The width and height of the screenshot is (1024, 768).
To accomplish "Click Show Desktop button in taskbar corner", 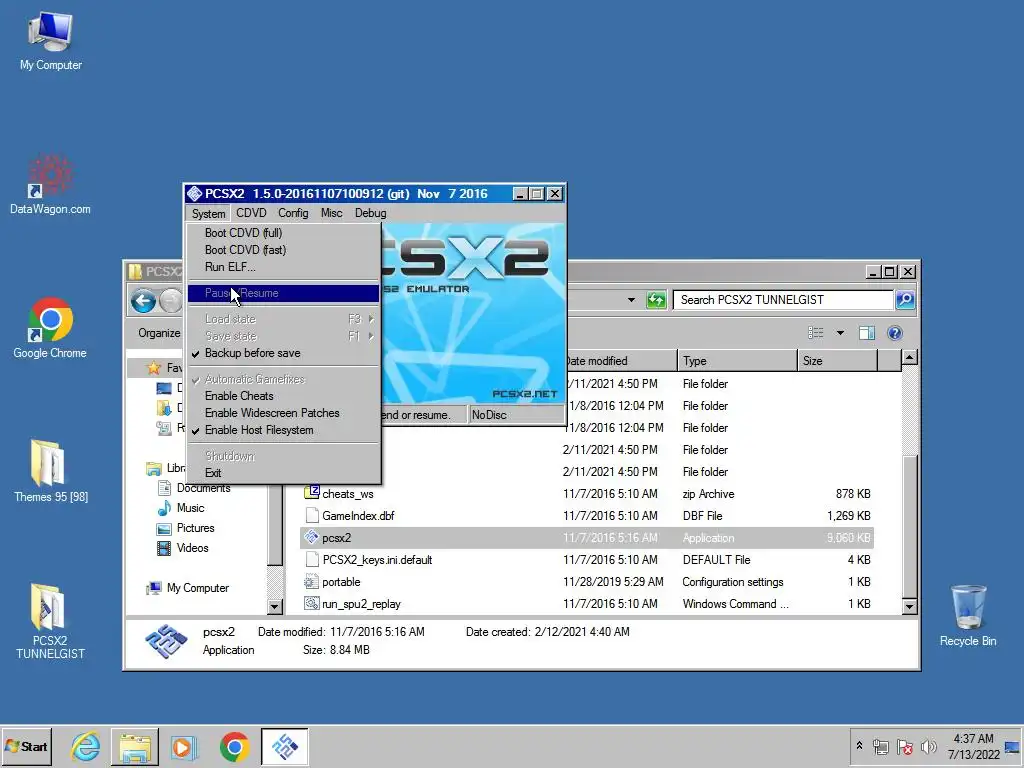I will pyautogui.click(x=1013, y=746).
